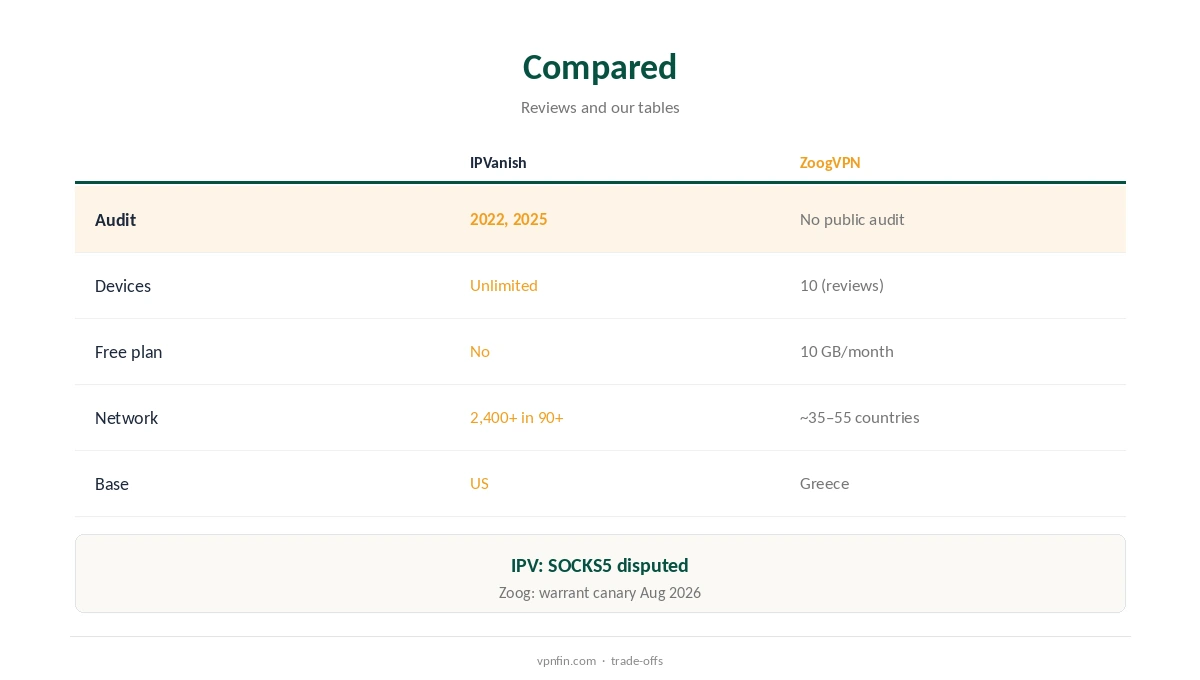
Task: Click the '10 GB/month' cell
Action: pyautogui.click(x=847, y=351)
